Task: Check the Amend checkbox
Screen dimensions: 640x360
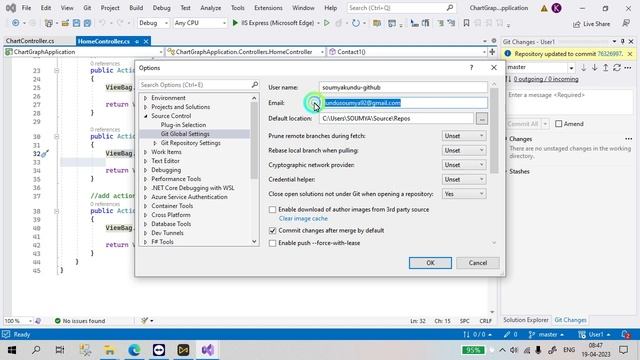Action: tap(558, 124)
